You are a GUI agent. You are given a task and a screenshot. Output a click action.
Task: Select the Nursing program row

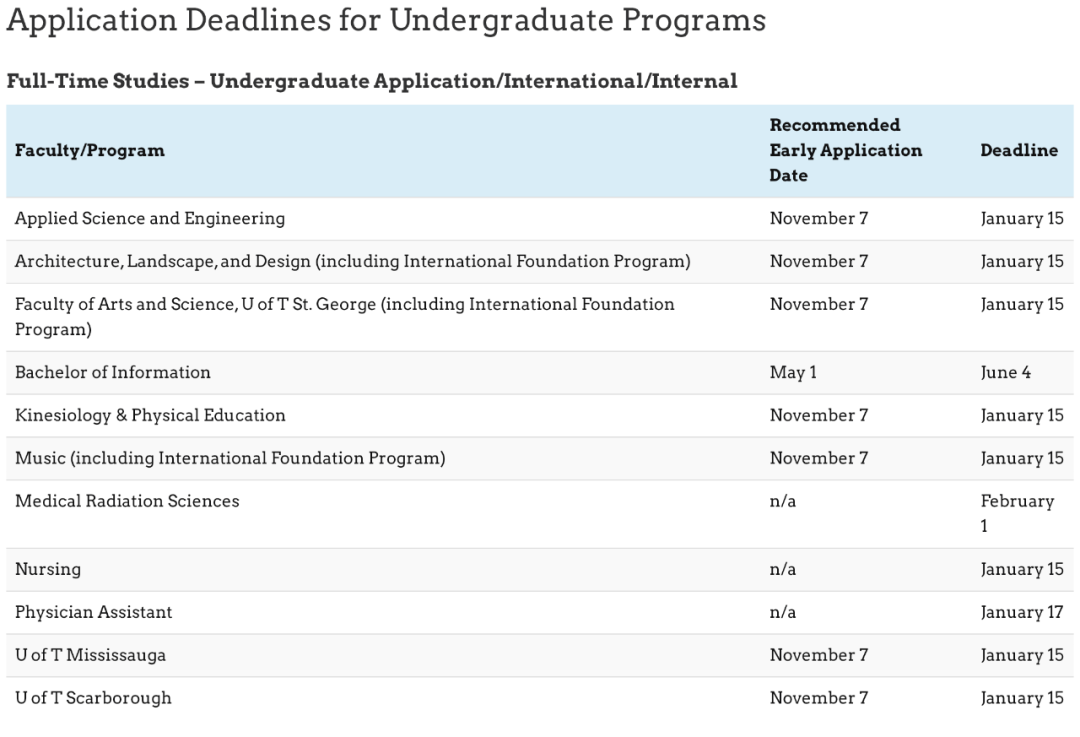click(x=48, y=570)
